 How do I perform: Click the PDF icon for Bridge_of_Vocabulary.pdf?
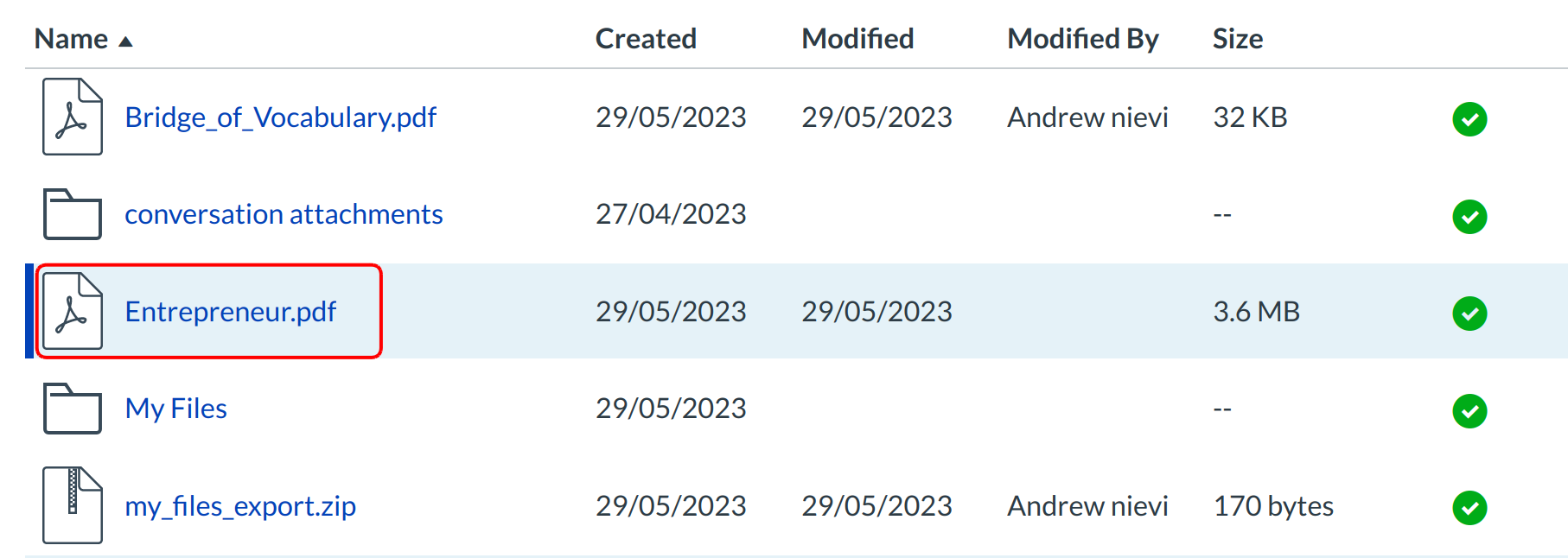73,117
